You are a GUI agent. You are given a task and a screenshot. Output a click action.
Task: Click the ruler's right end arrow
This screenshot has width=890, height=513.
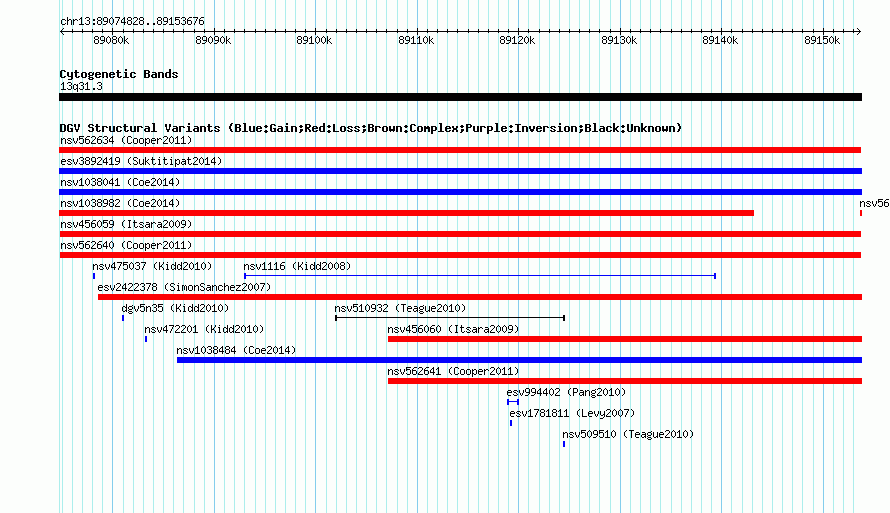coord(859,31)
